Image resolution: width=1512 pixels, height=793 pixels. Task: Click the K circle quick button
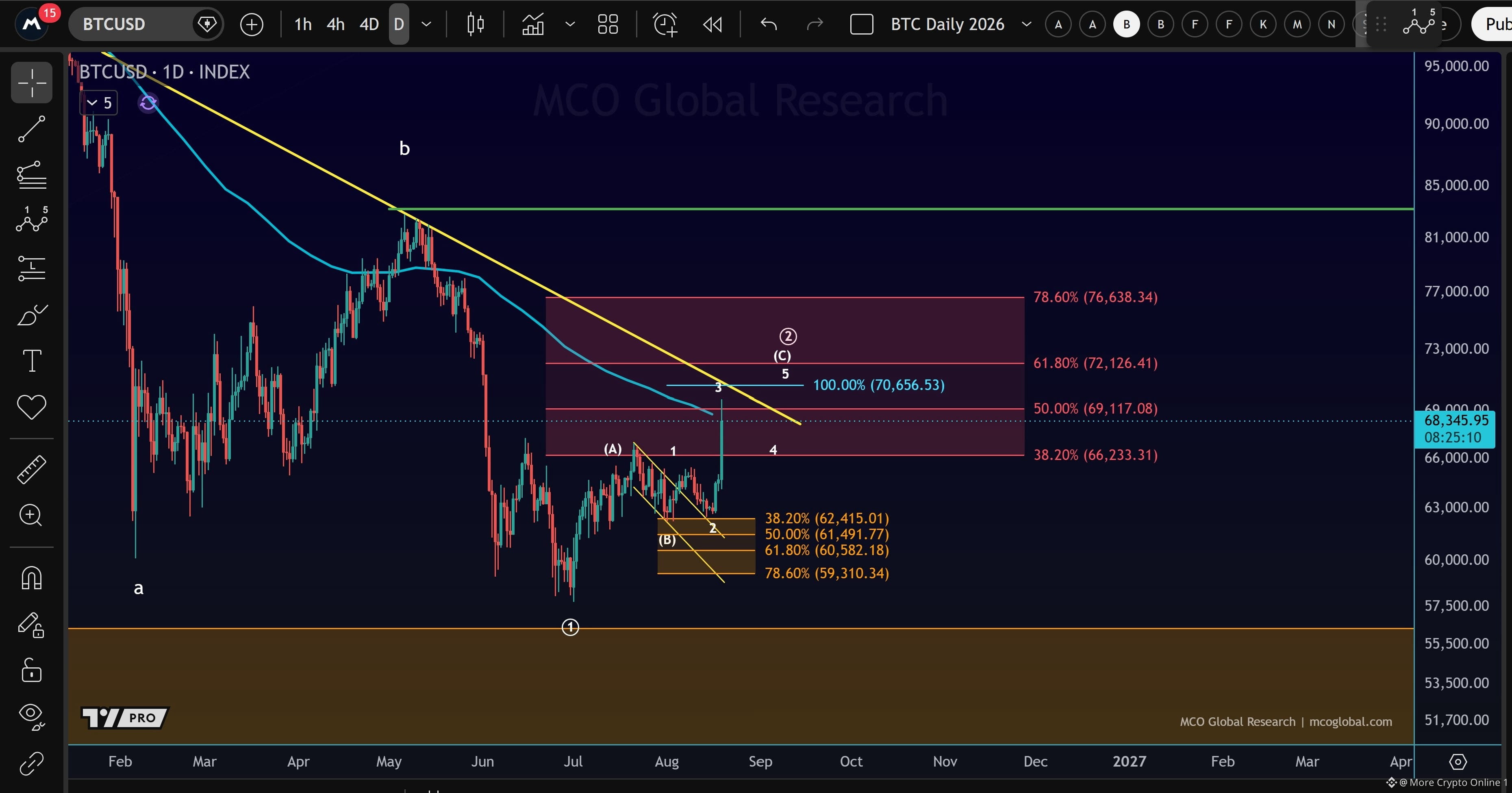tap(1263, 24)
